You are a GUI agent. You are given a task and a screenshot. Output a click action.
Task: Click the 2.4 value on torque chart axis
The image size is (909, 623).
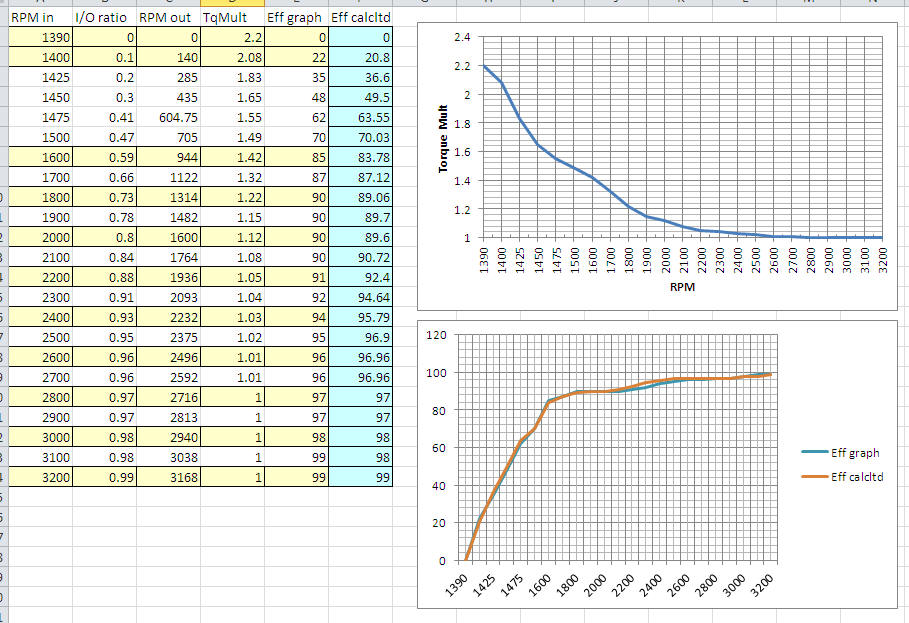(463, 38)
